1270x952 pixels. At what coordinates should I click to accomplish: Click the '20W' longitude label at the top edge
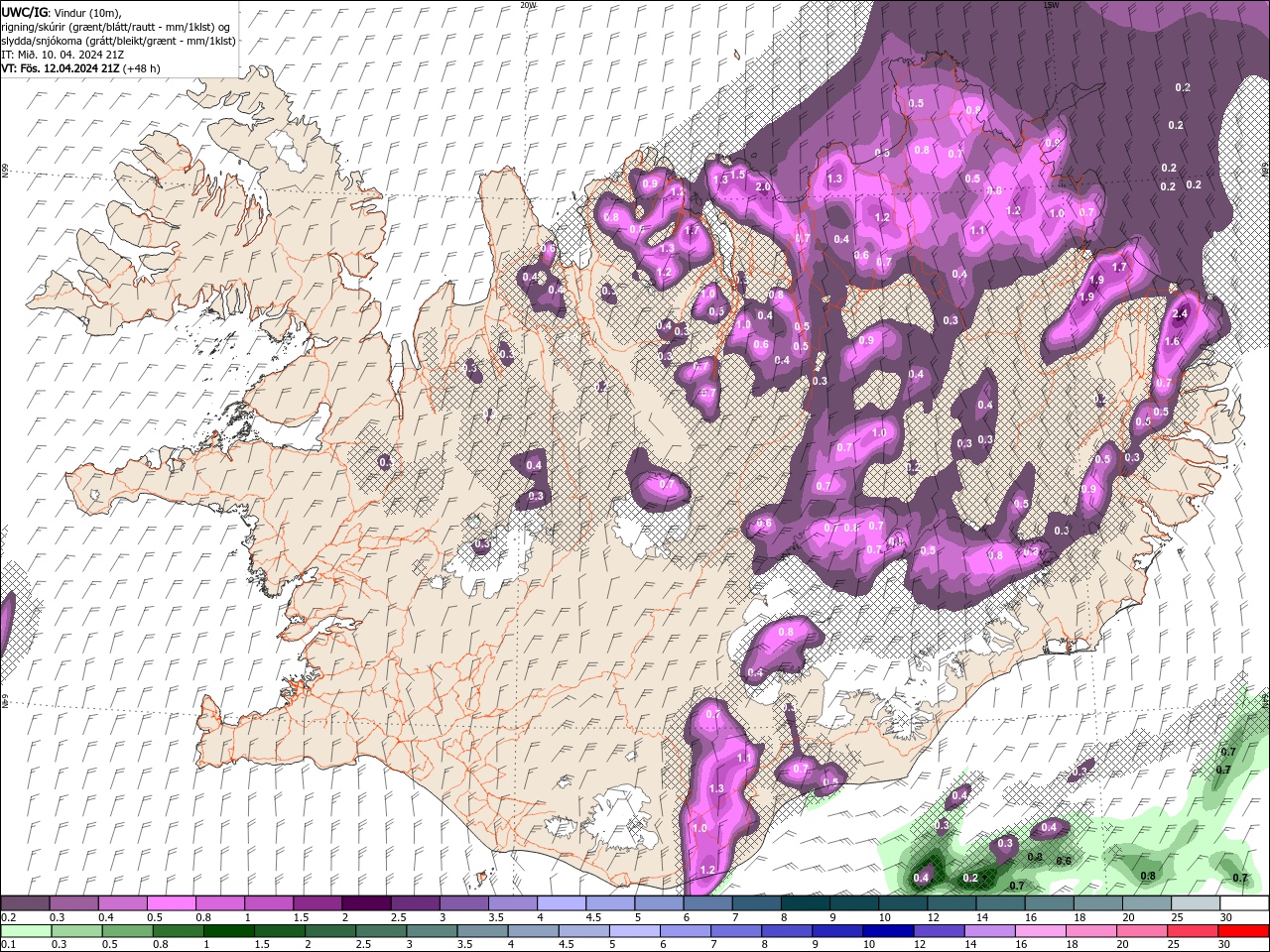tap(528, 5)
